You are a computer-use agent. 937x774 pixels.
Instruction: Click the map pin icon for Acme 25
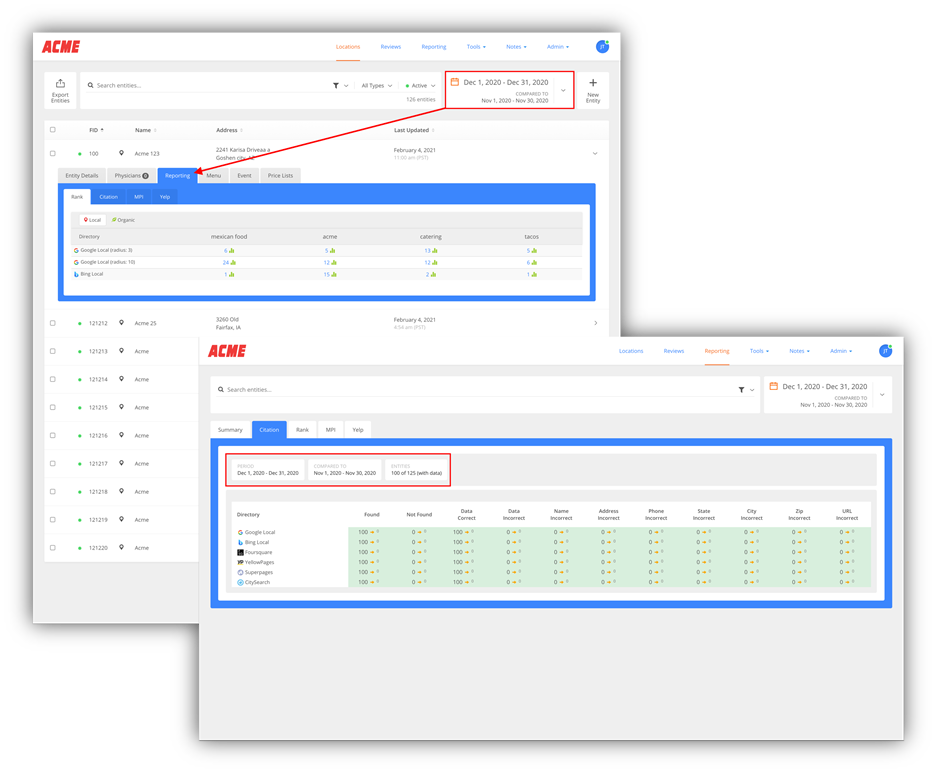coord(121,323)
